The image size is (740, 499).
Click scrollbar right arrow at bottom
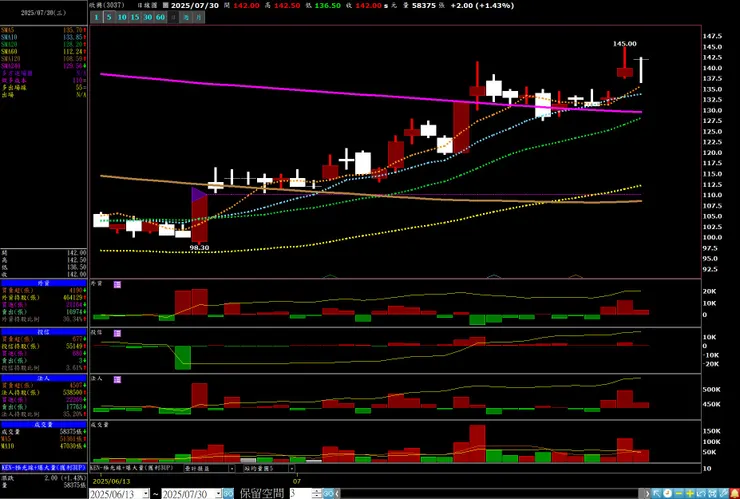tap(648, 493)
